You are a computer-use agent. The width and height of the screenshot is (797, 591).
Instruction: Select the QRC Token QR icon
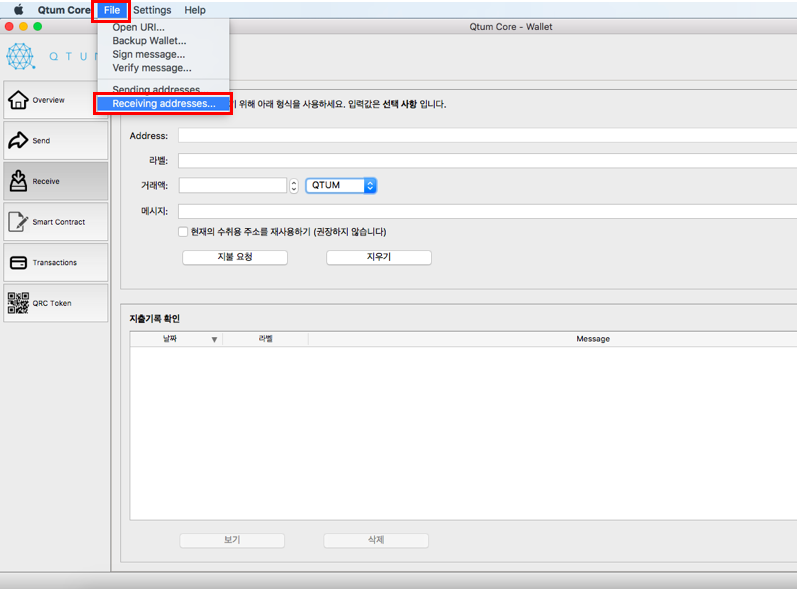18,303
